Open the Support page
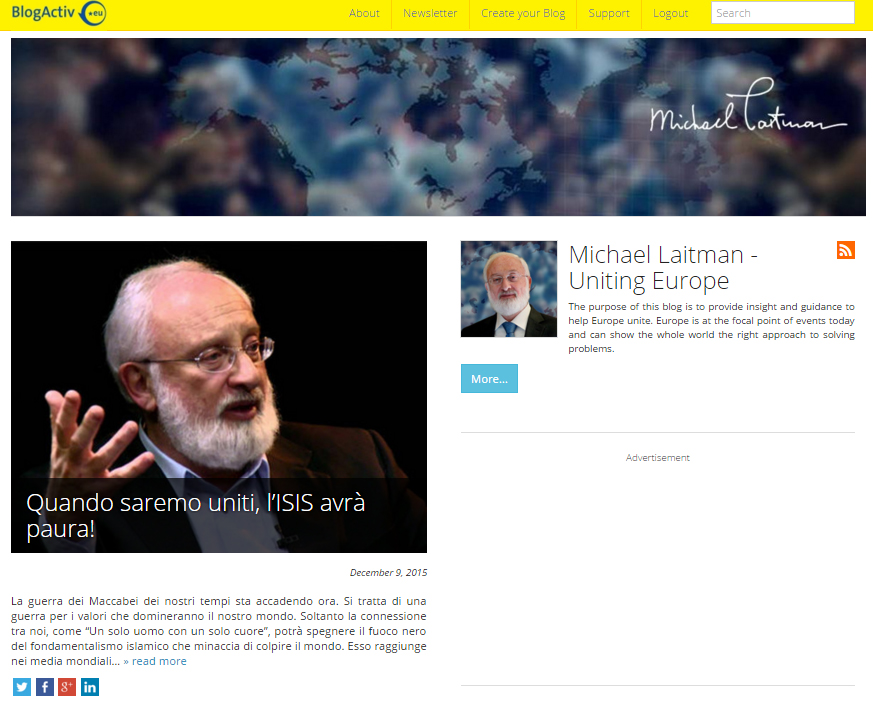This screenshot has width=873, height=705. click(x=609, y=13)
